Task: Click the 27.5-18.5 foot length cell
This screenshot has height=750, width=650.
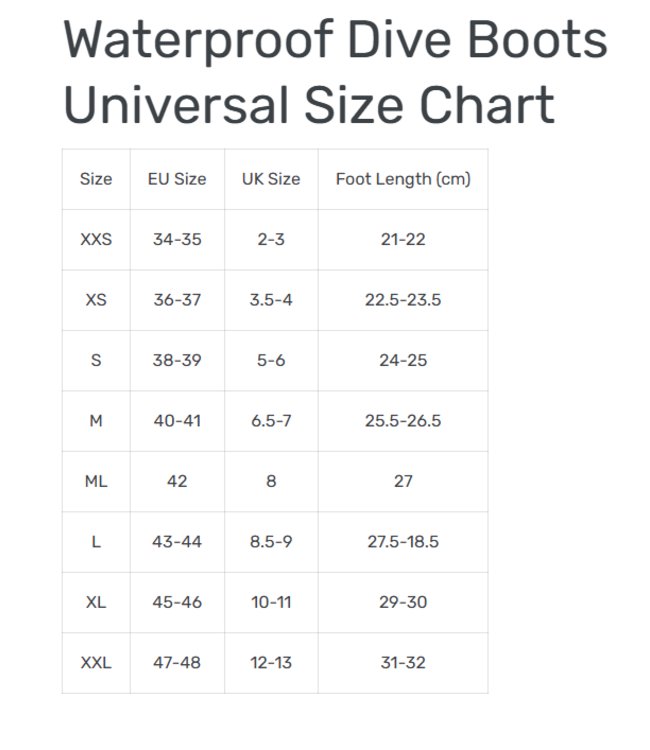Action: (x=403, y=542)
